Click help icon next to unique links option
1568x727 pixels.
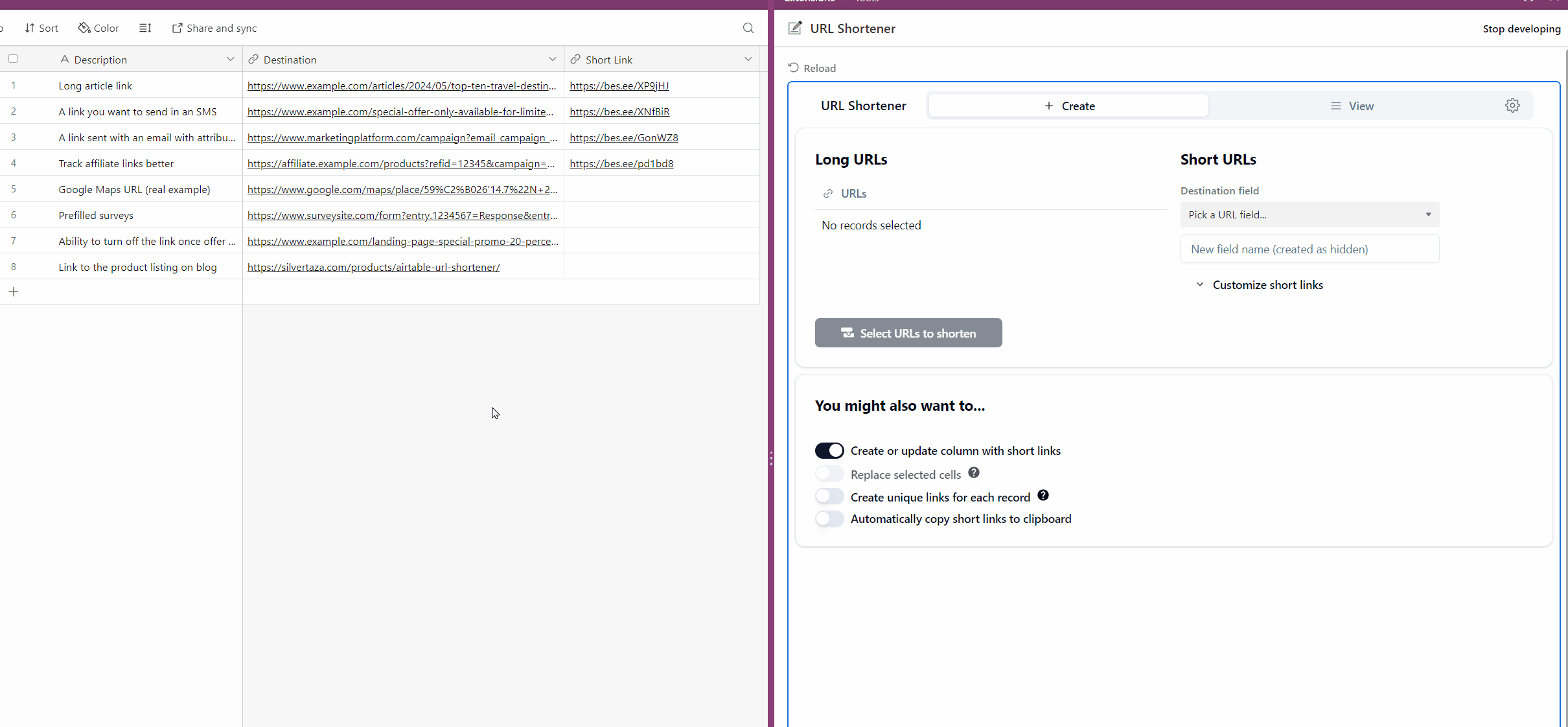[x=1043, y=496]
